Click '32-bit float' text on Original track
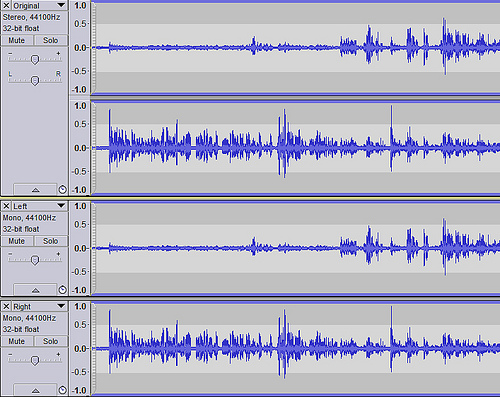Screen dimensions: 500x397 pyautogui.click(x=21, y=29)
